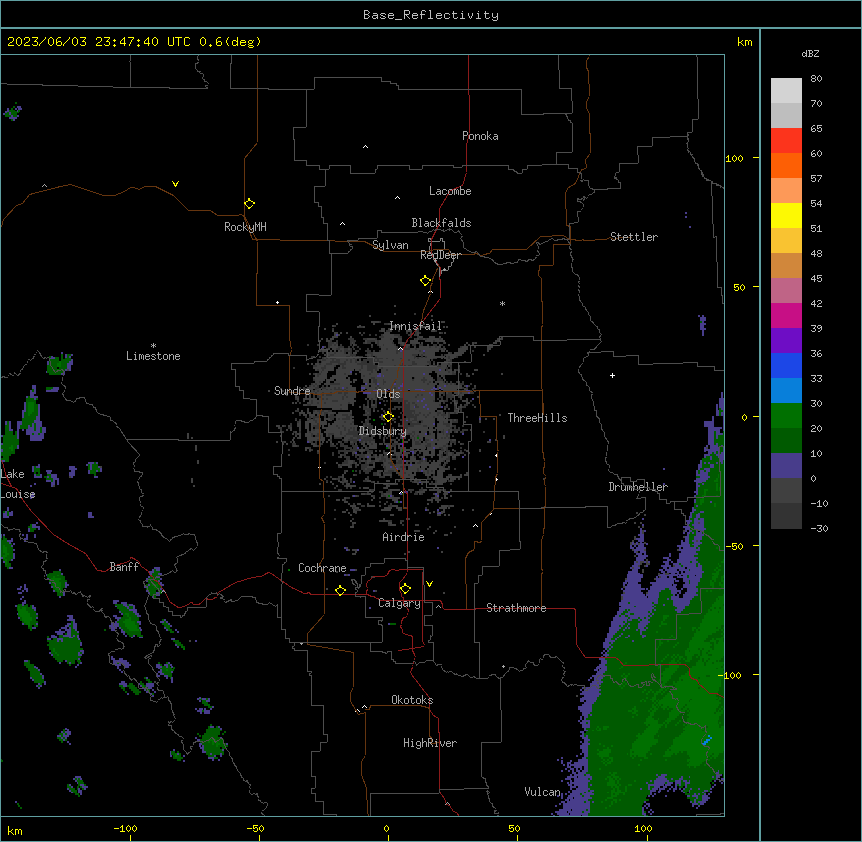Click the Limestone label
The height and width of the screenshot is (842, 862).
click(x=153, y=356)
